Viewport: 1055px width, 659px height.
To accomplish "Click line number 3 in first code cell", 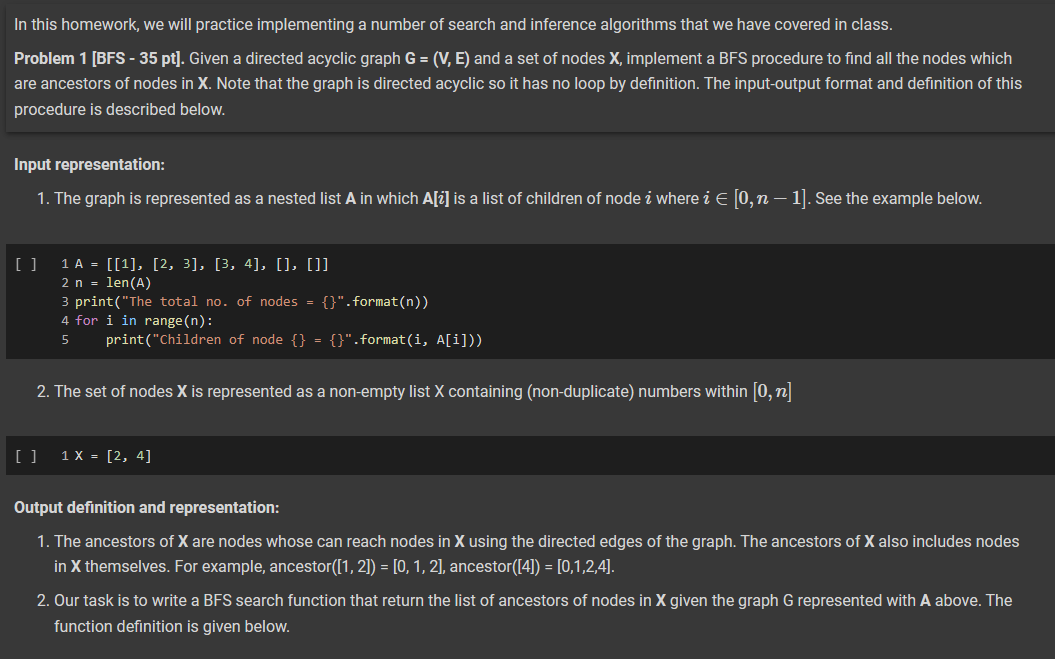I will click(65, 302).
